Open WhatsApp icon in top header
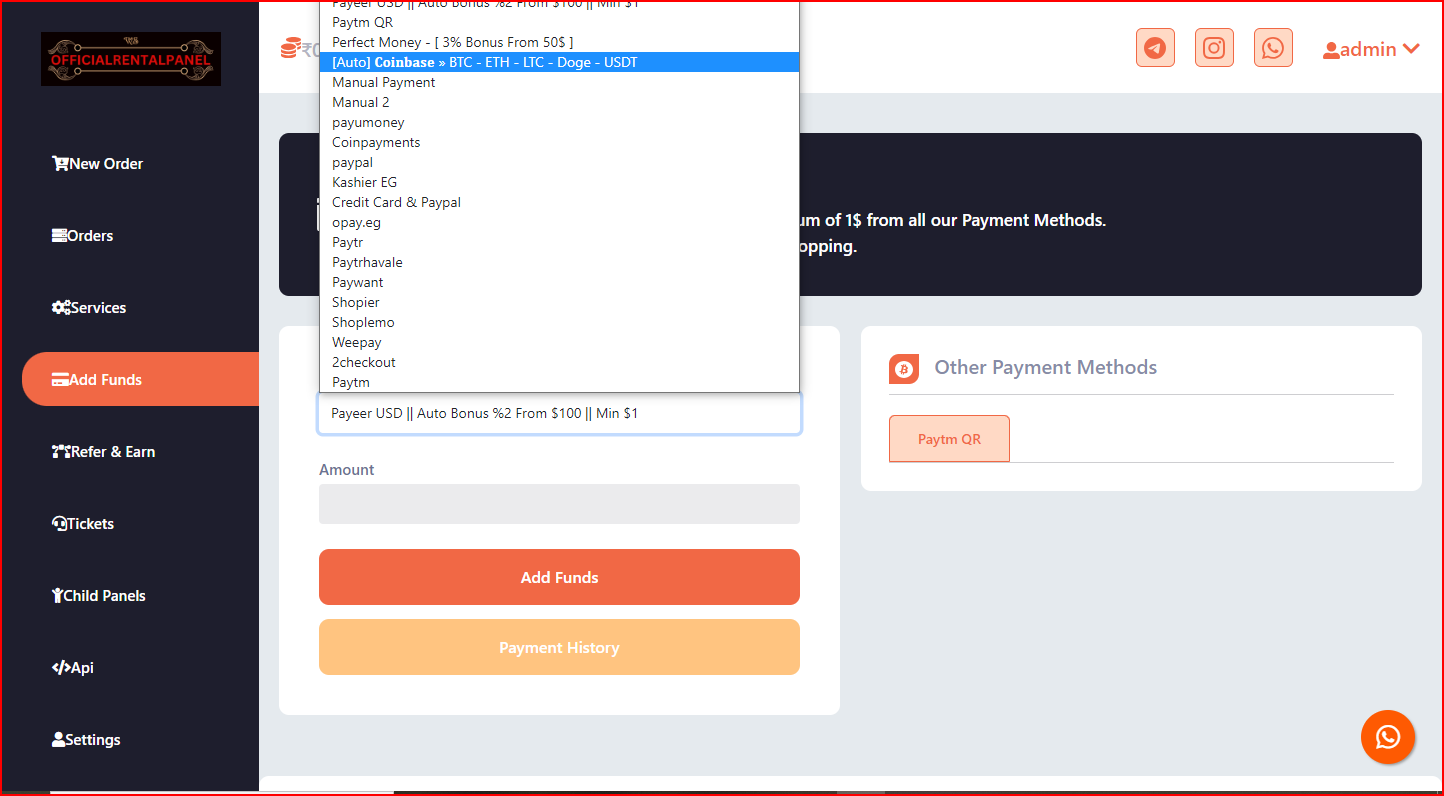 1273,48
